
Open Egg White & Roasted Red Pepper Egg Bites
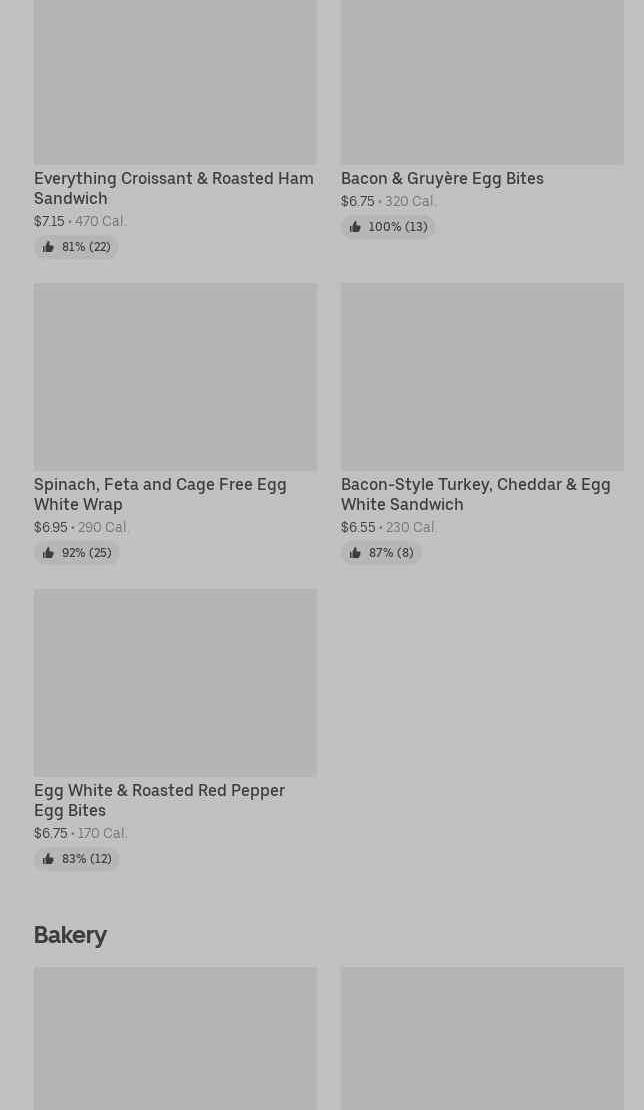tap(159, 800)
